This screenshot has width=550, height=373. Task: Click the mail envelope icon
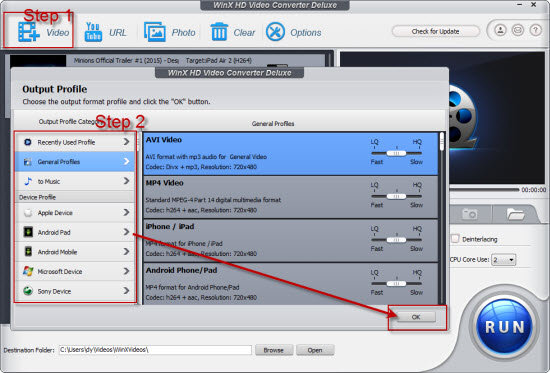pos(518,30)
